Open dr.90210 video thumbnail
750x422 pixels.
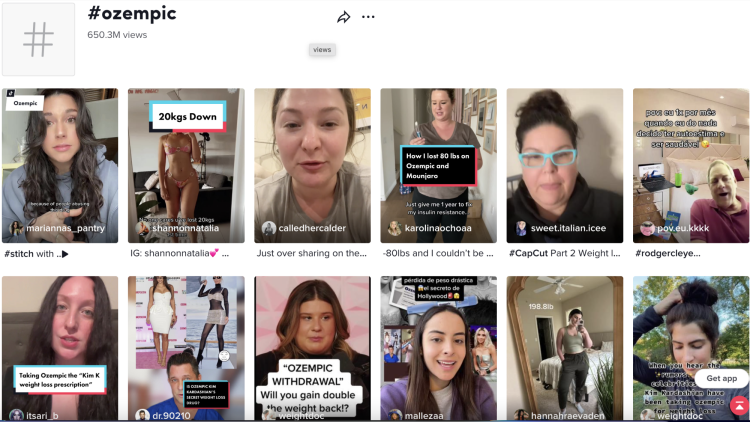pyautogui.click(x=186, y=348)
